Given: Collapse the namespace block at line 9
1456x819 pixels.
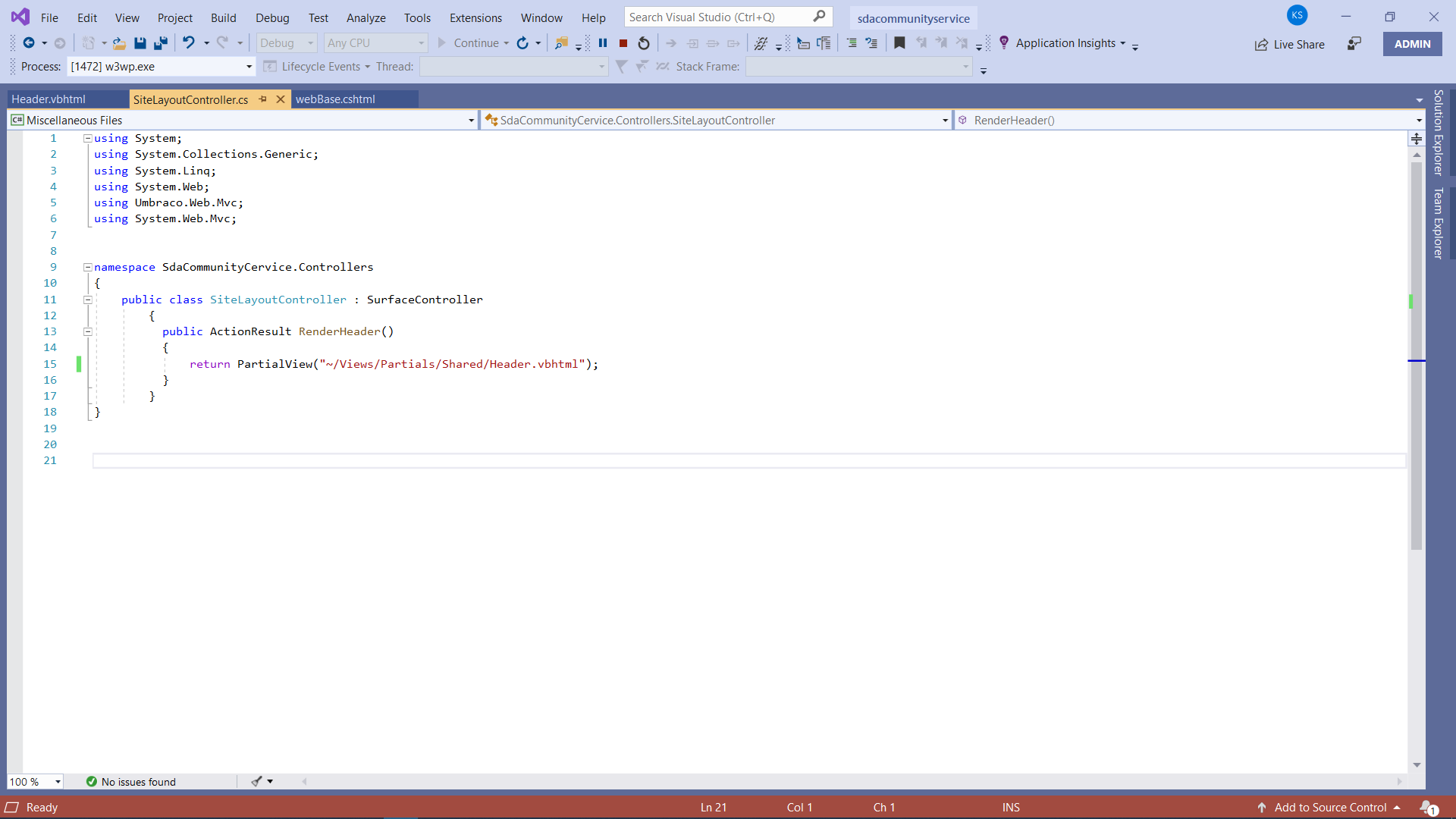Looking at the screenshot, I should coord(88,268).
